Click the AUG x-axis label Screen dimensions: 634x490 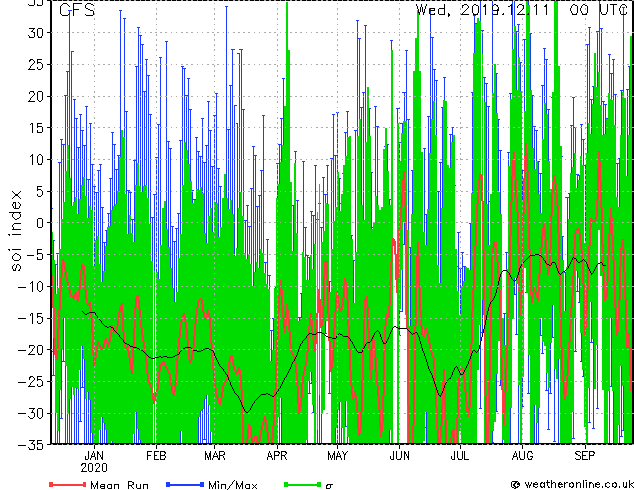point(522,456)
